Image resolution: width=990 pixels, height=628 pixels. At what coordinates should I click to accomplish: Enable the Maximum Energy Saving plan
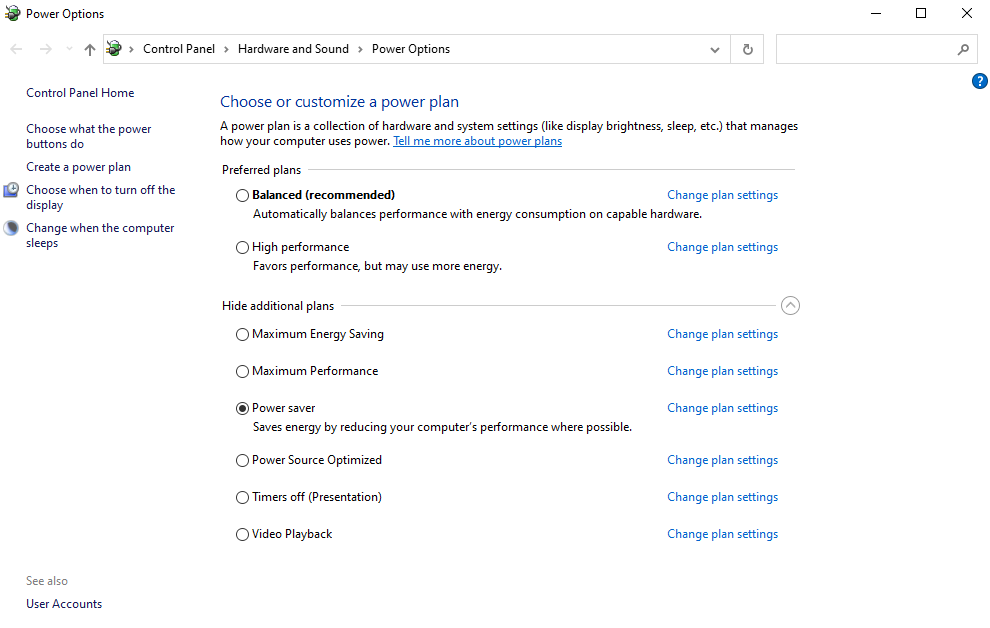[242, 333]
